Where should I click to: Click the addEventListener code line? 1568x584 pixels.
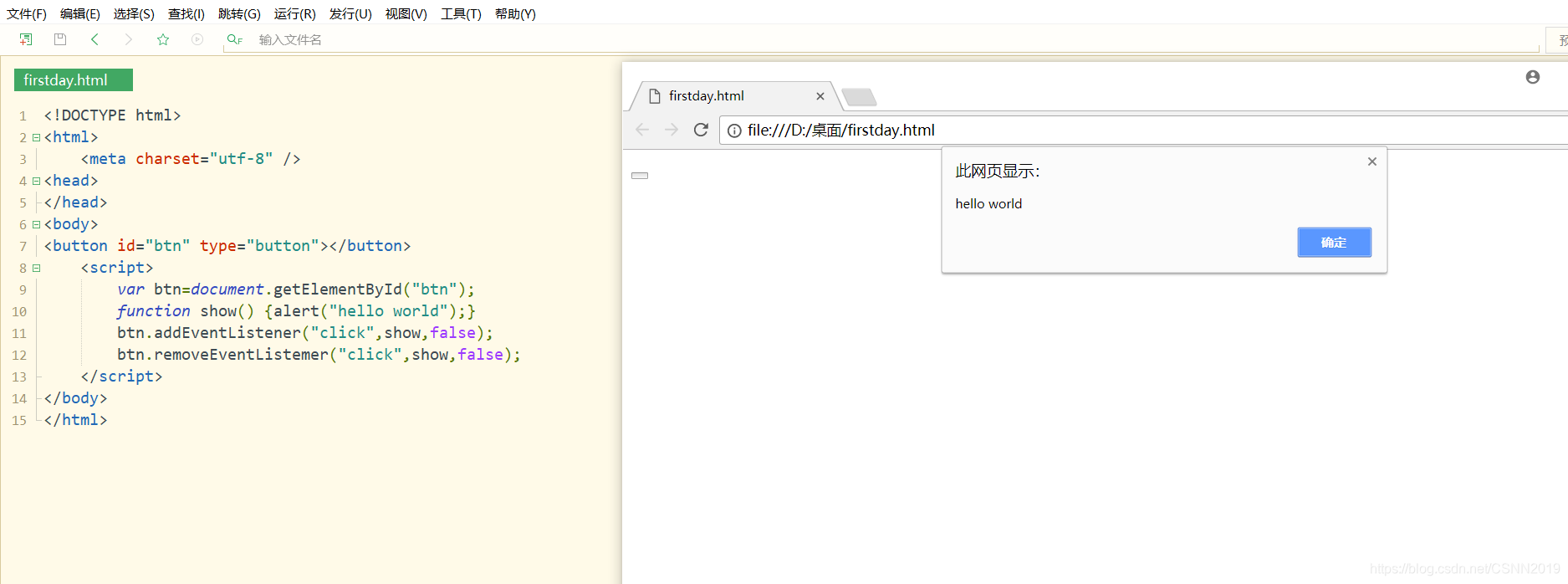click(305, 333)
